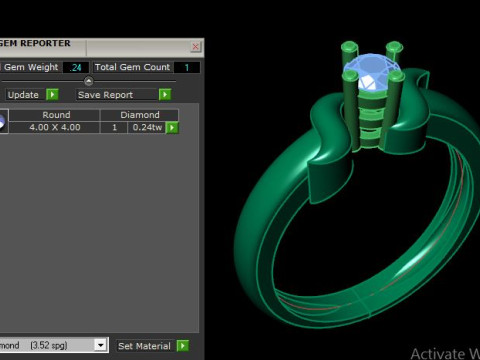480x360 pixels.
Task: Select the Diamond column header
Action: (x=140, y=115)
